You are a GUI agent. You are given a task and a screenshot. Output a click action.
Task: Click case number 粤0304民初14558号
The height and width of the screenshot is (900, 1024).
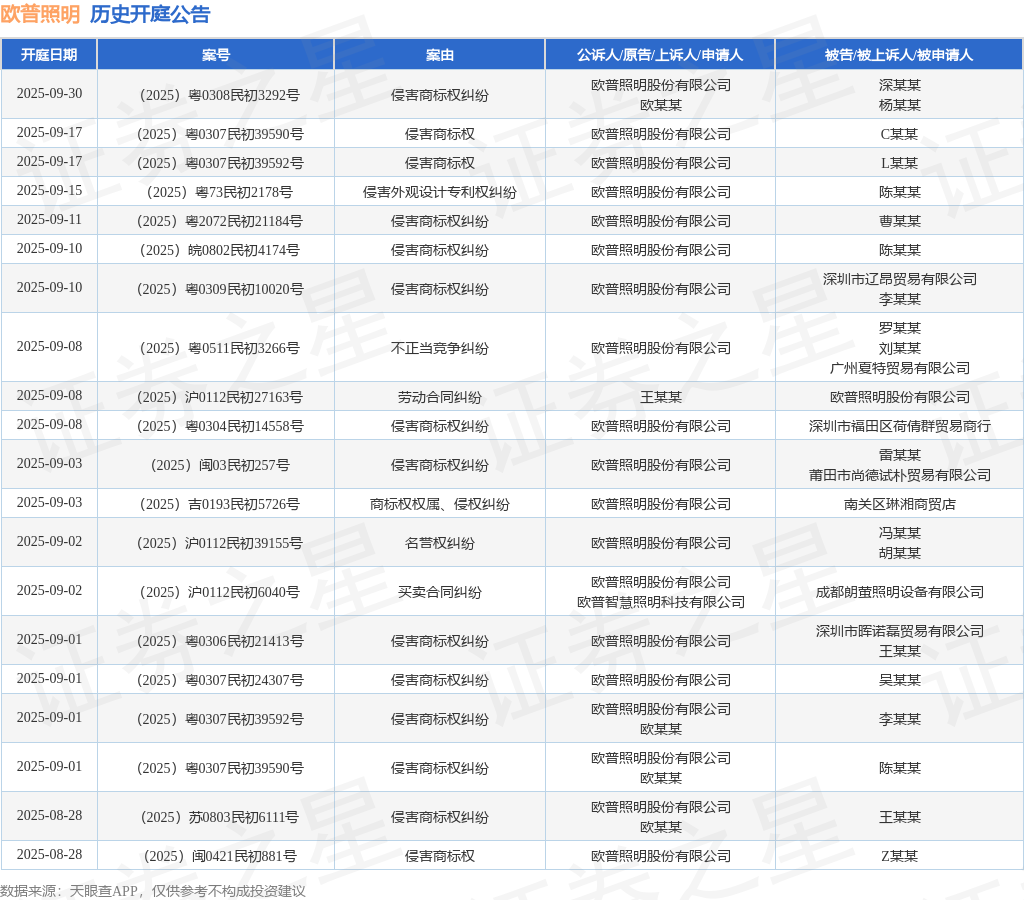point(220,426)
